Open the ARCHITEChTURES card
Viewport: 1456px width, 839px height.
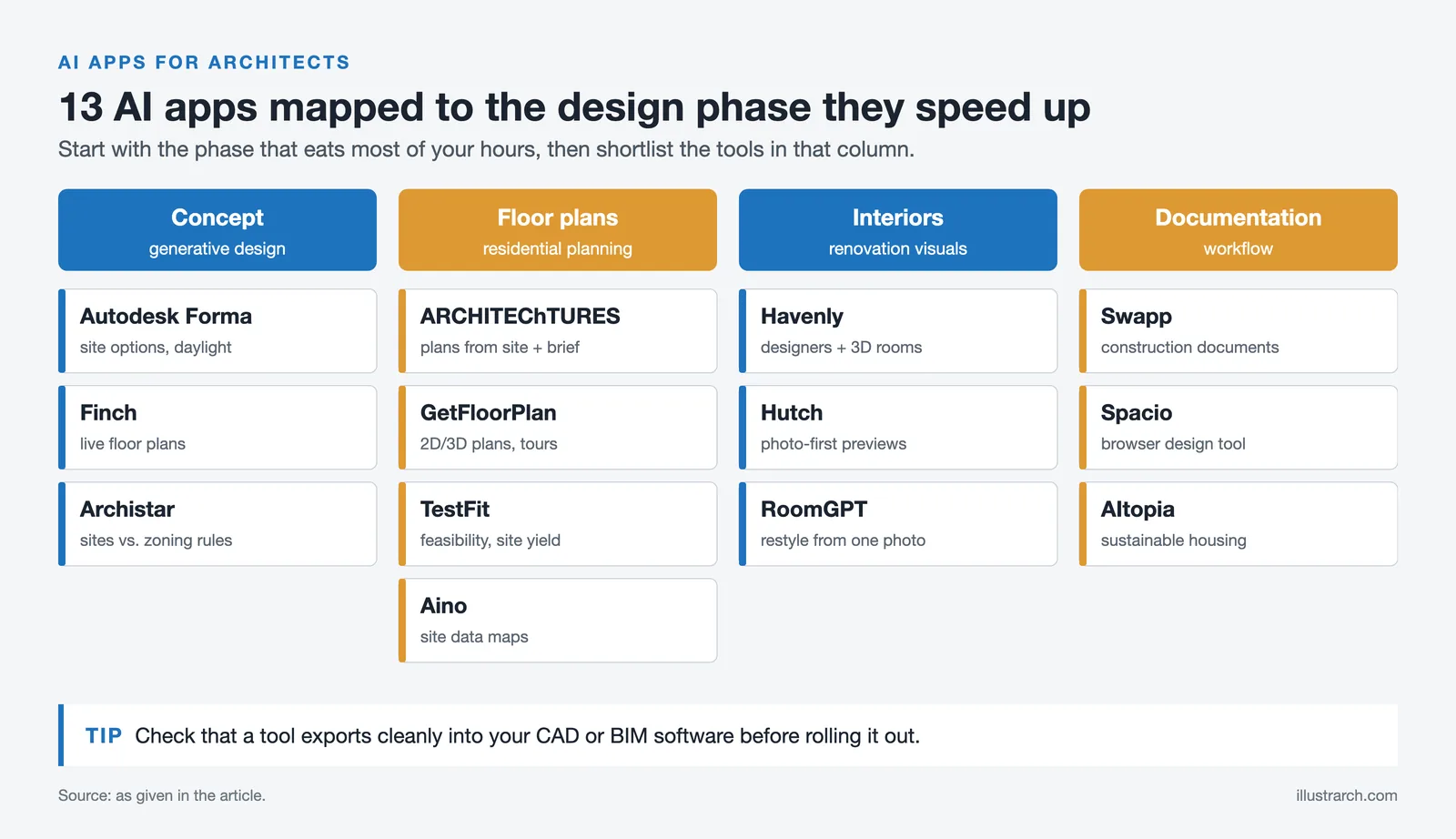coord(558,331)
